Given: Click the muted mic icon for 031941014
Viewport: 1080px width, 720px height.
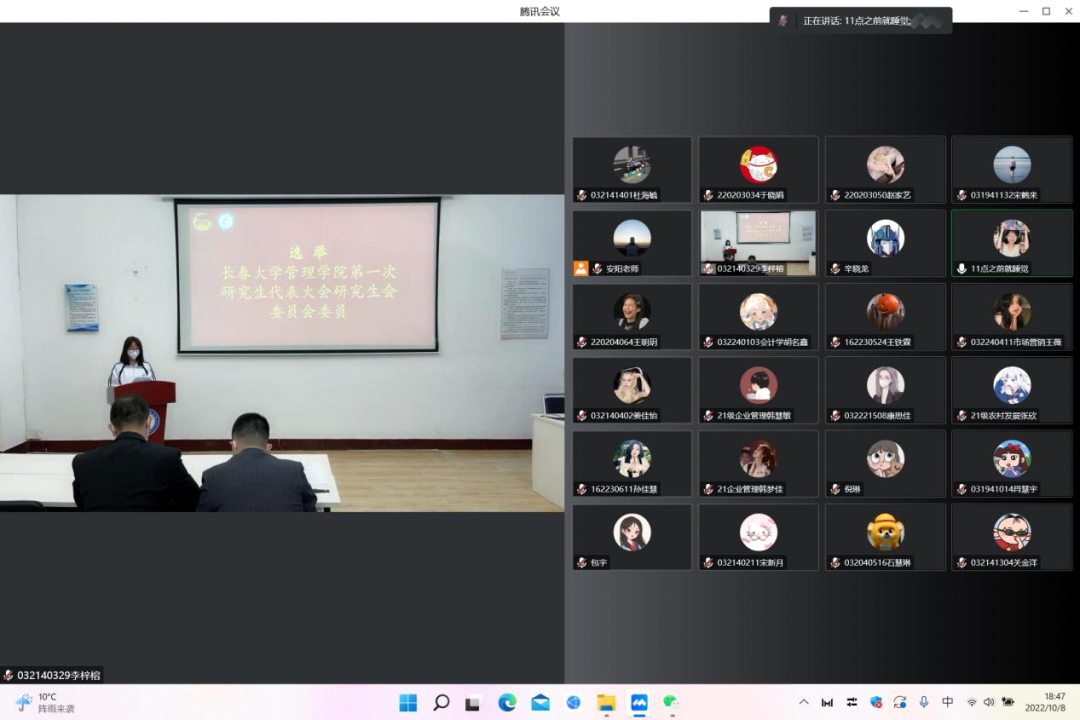Looking at the screenshot, I should [962, 489].
